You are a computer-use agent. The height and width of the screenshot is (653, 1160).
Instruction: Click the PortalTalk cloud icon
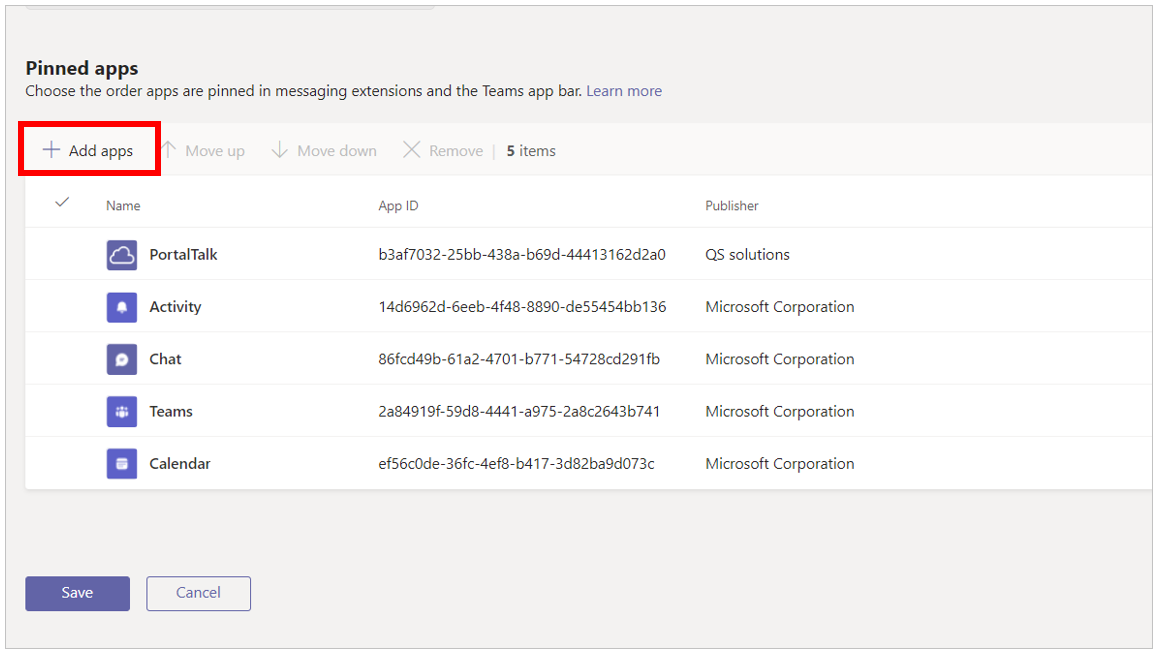(121, 254)
